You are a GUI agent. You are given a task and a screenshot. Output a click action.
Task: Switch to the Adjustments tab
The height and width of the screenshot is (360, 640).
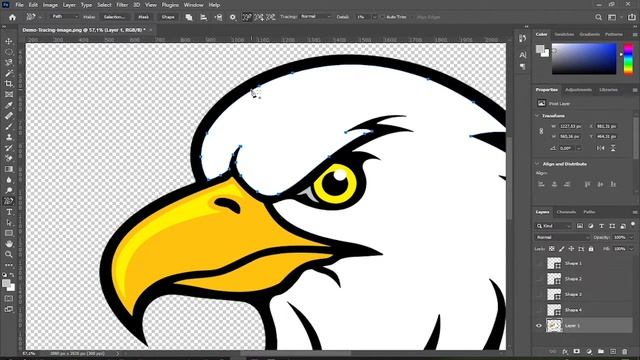(578, 90)
